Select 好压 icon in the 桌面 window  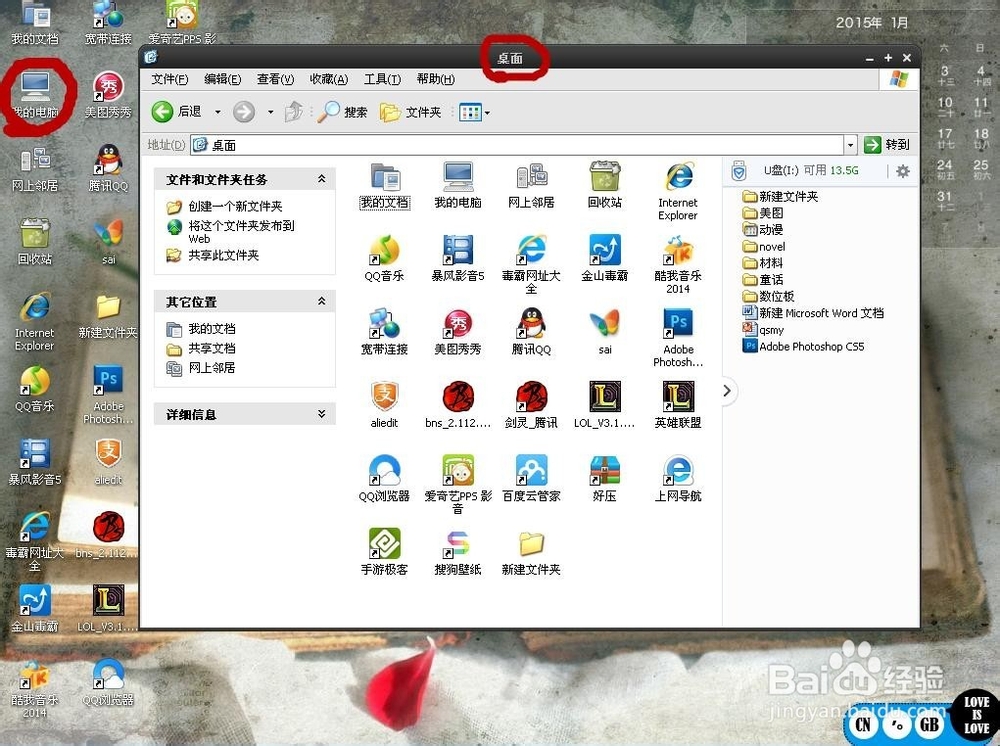point(605,478)
